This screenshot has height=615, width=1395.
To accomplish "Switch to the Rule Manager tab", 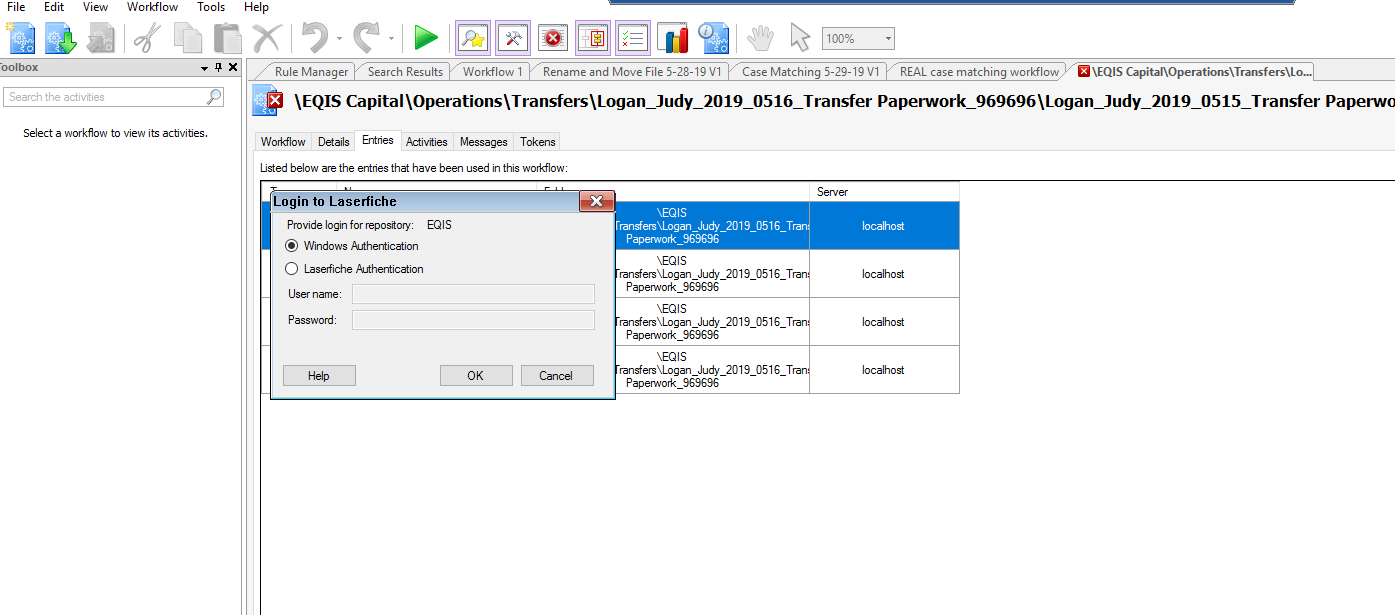I will [x=311, y=72].
